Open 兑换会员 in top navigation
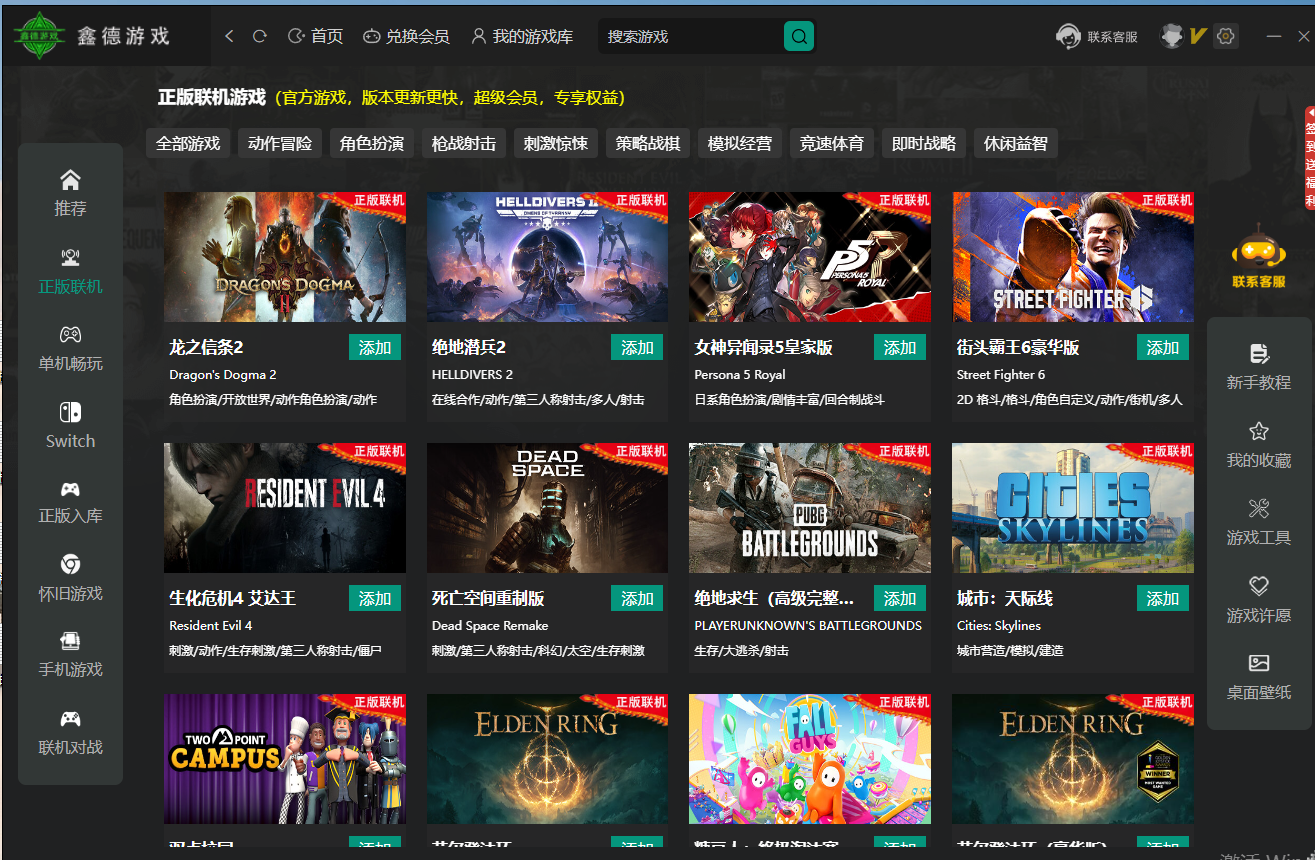Image resolution: width=1315 pixels, height=860 pixels. [406, 36]
